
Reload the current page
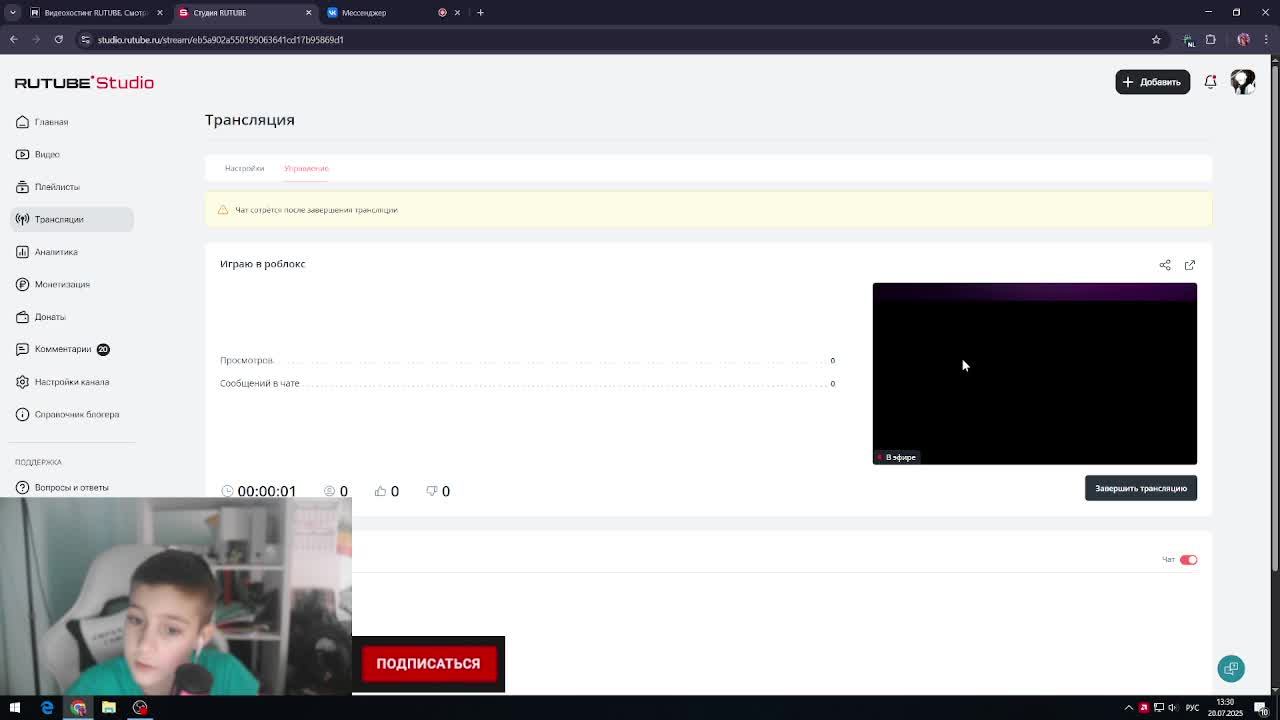[59, 40]
